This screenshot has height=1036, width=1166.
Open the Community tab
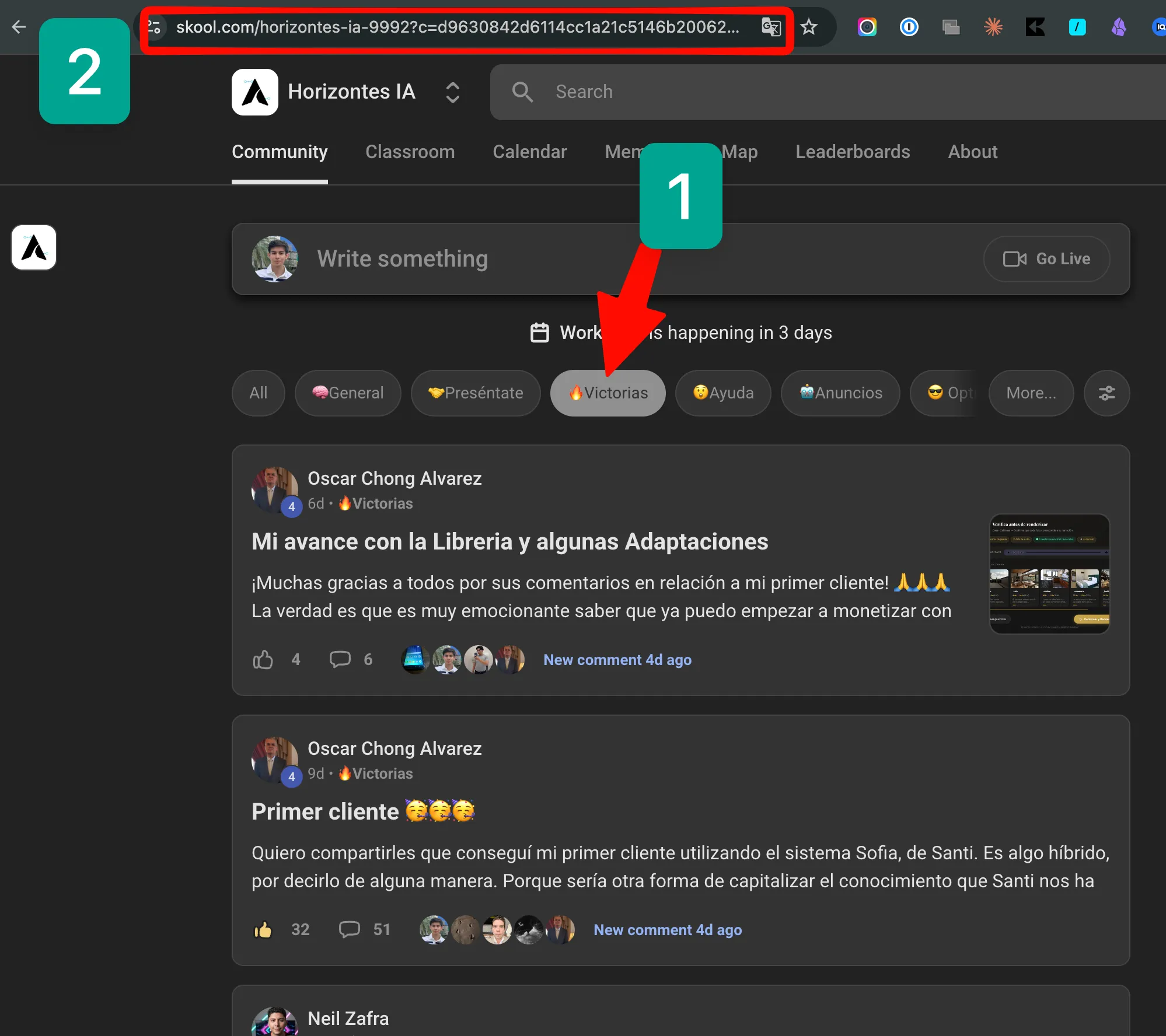click(x=280, y=152)
